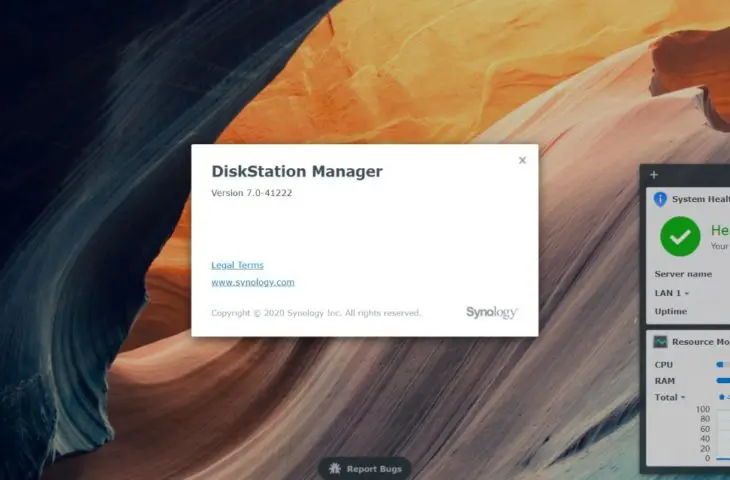Select the Uptime row in System Health
Viewport: 730px width, 480px height.
671,312
